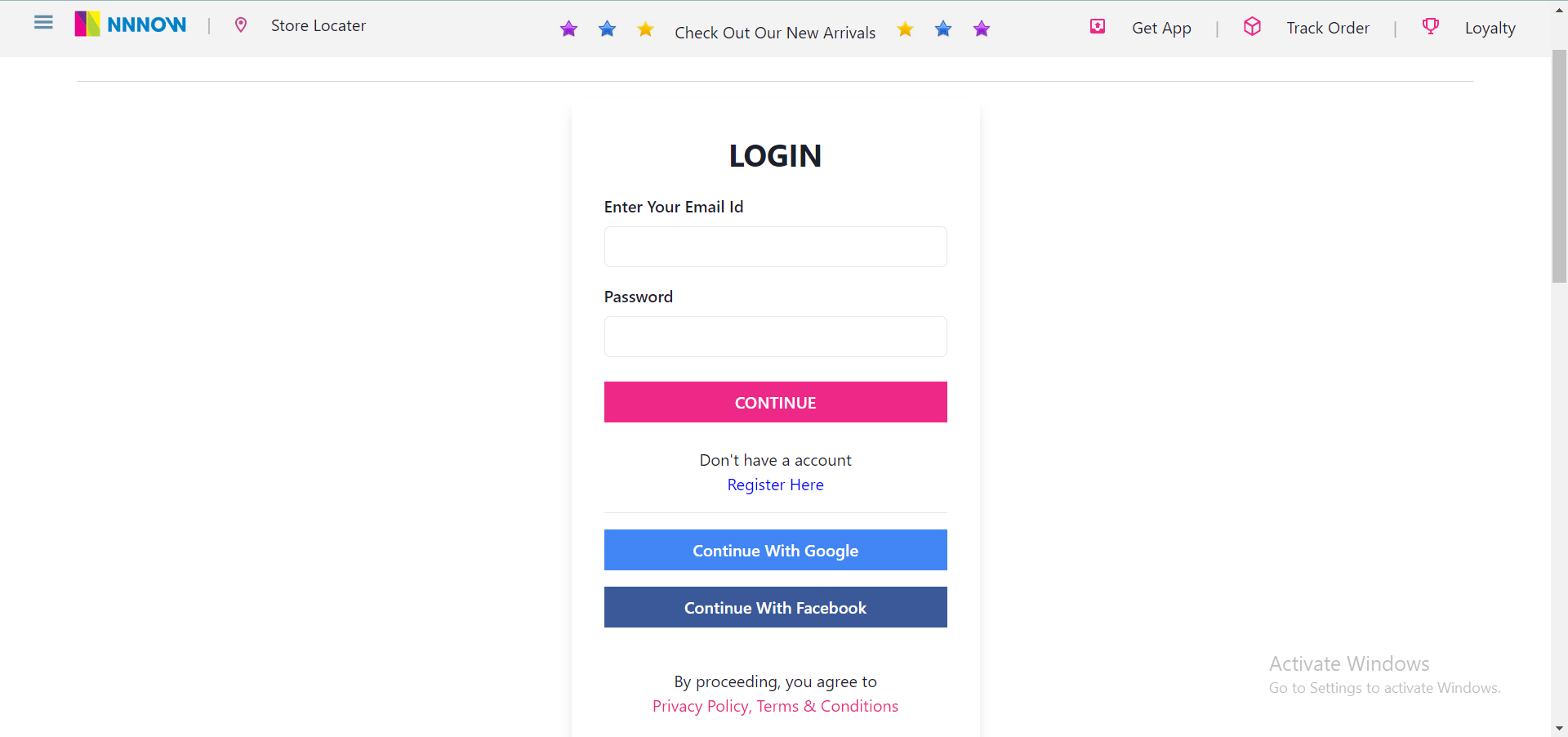Click the Track Order package icon
The image size is (1568, 737).
click(1252, 26)
